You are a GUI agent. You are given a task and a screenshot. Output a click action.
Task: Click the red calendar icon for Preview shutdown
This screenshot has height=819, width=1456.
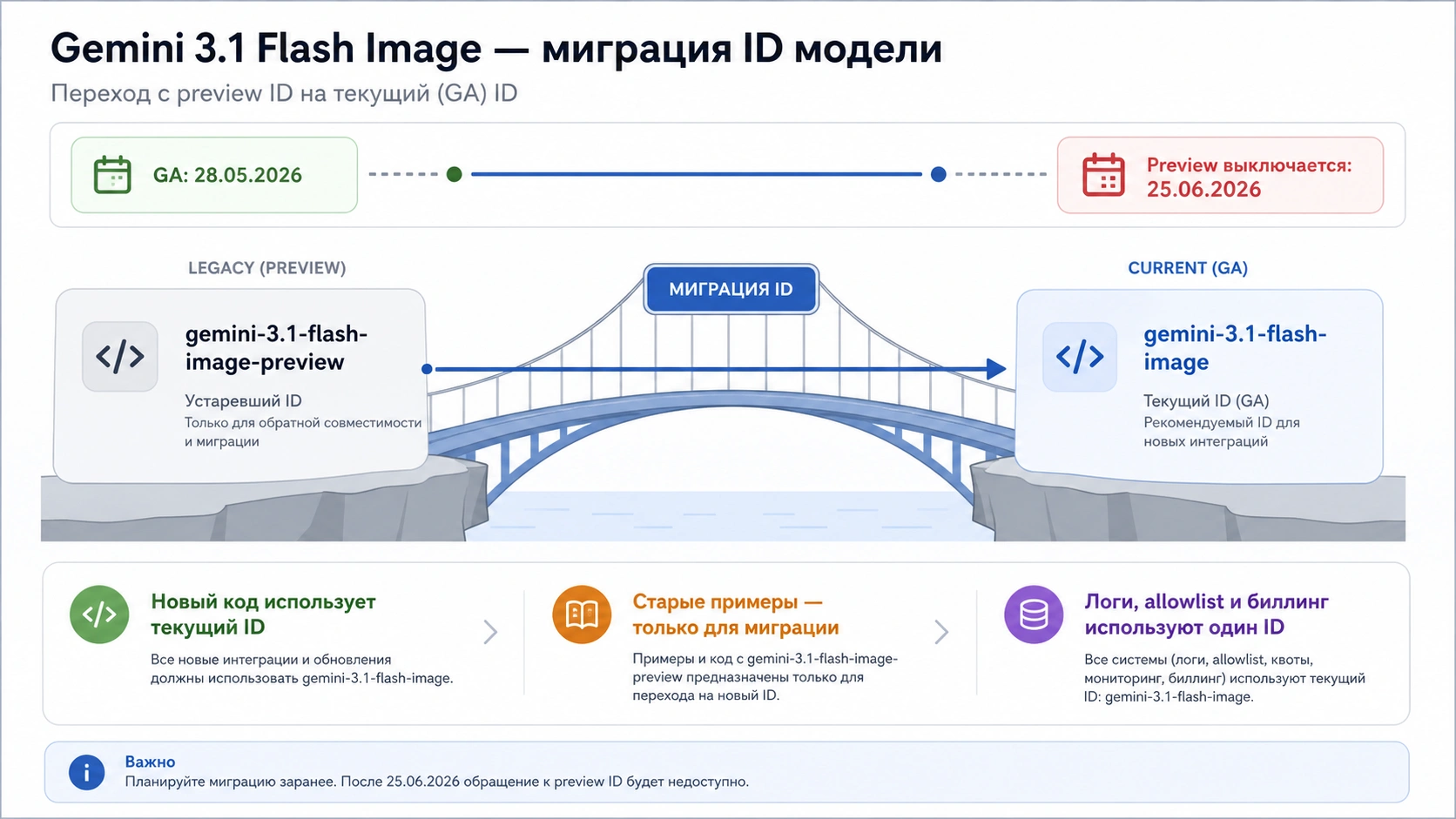[1103, 175]
